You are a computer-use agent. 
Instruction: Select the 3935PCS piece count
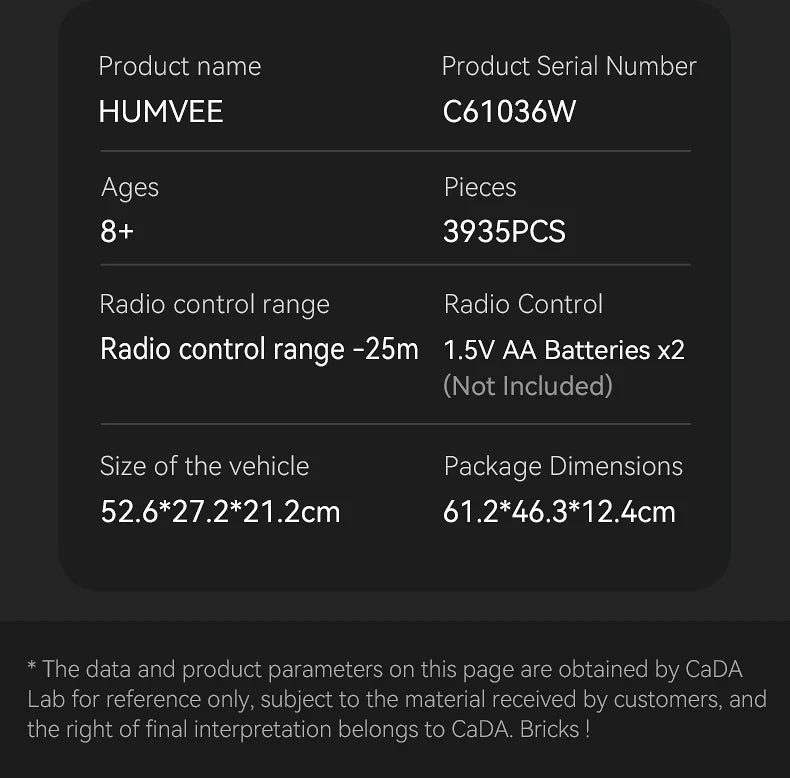(504, 232)
